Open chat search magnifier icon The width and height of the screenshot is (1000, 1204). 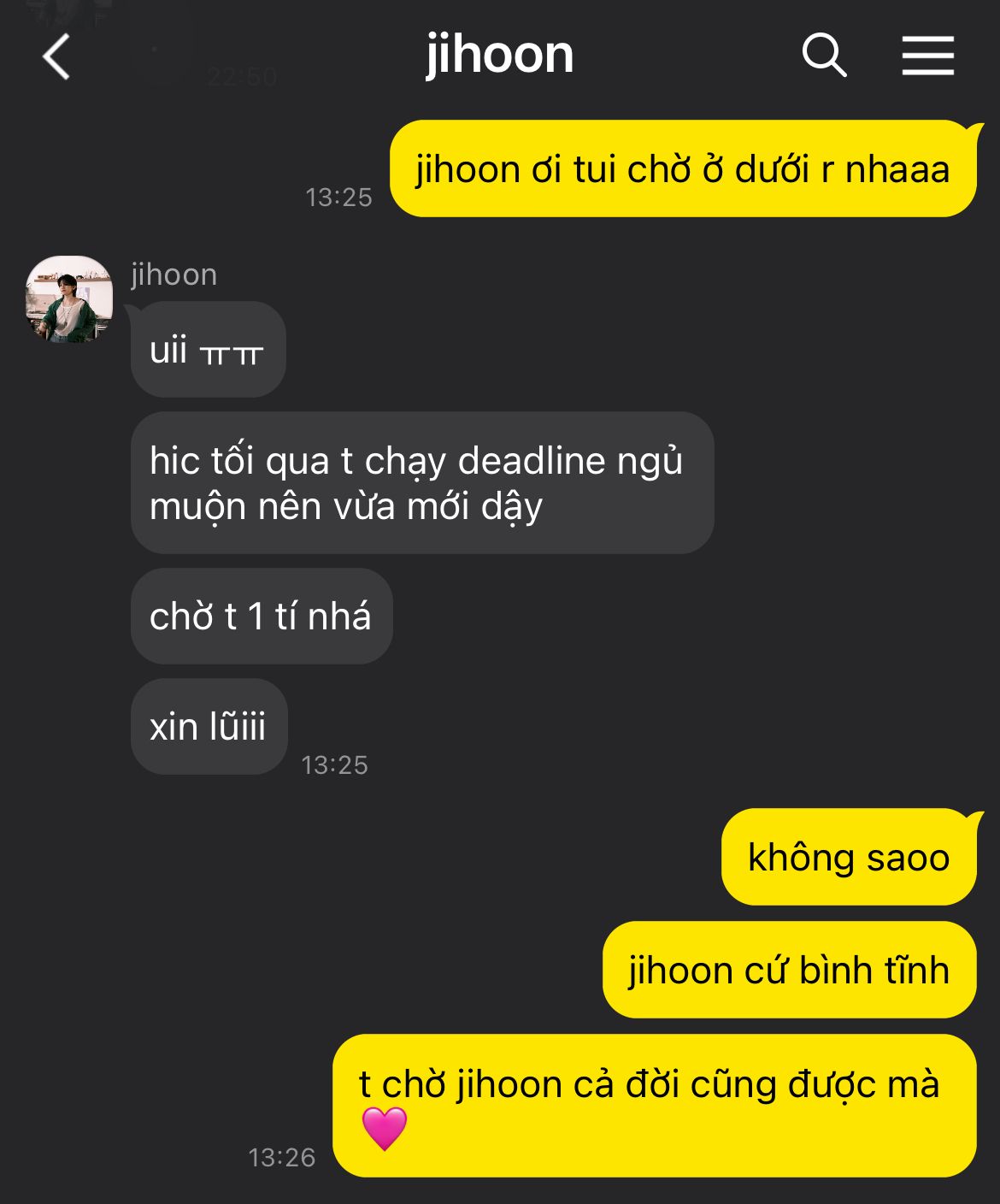(824, 56)
